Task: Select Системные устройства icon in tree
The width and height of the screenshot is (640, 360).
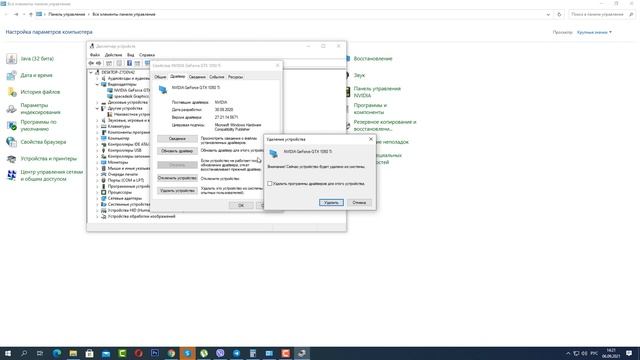Action: point(104,204)
